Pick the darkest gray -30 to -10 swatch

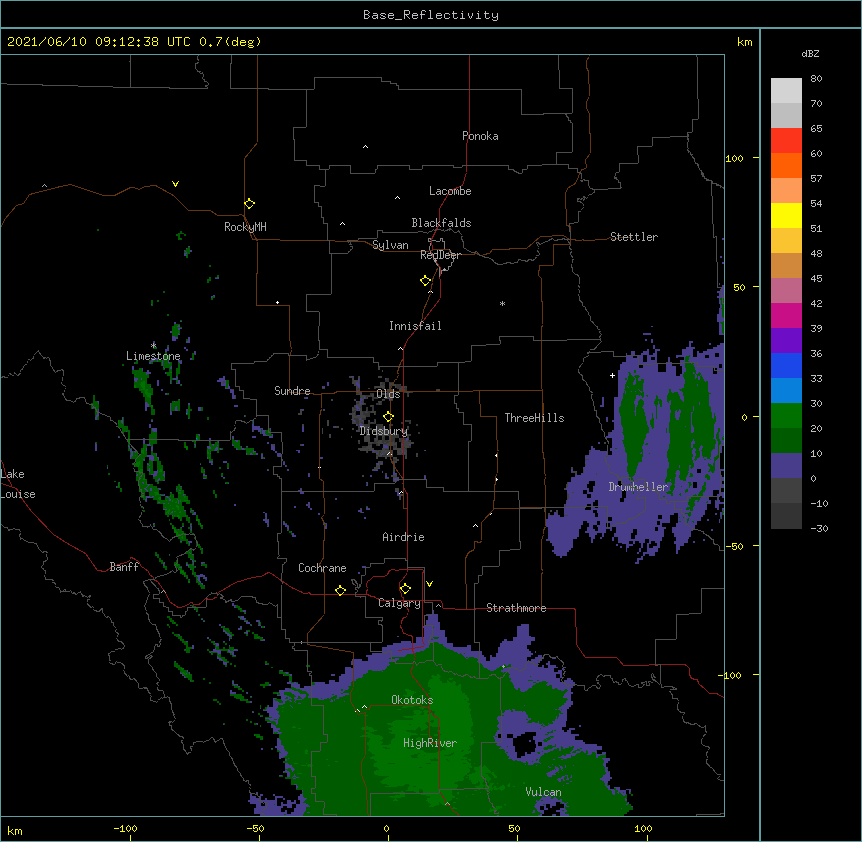(786, 516)
